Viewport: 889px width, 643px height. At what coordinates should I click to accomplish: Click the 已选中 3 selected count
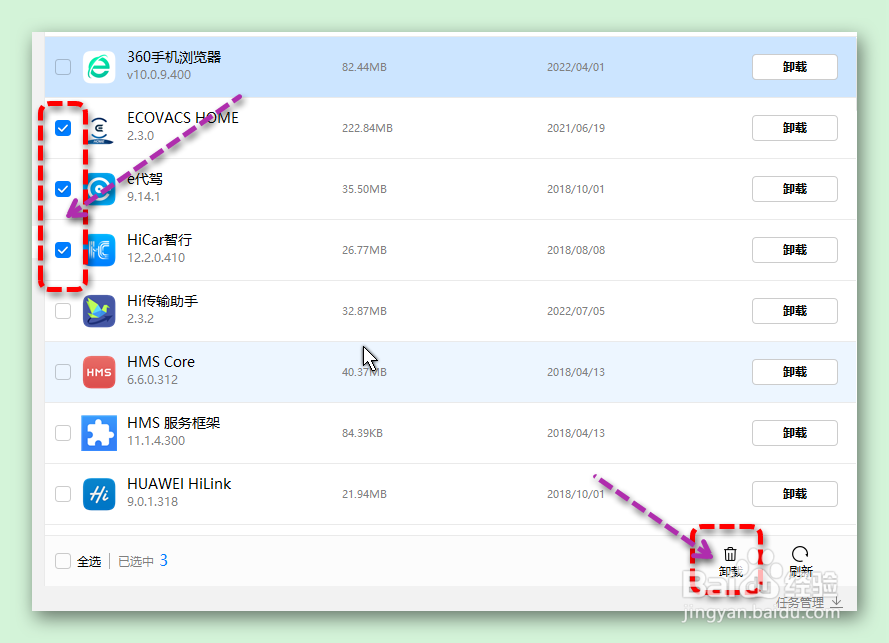pyautogui.click(x=143, y=561)
